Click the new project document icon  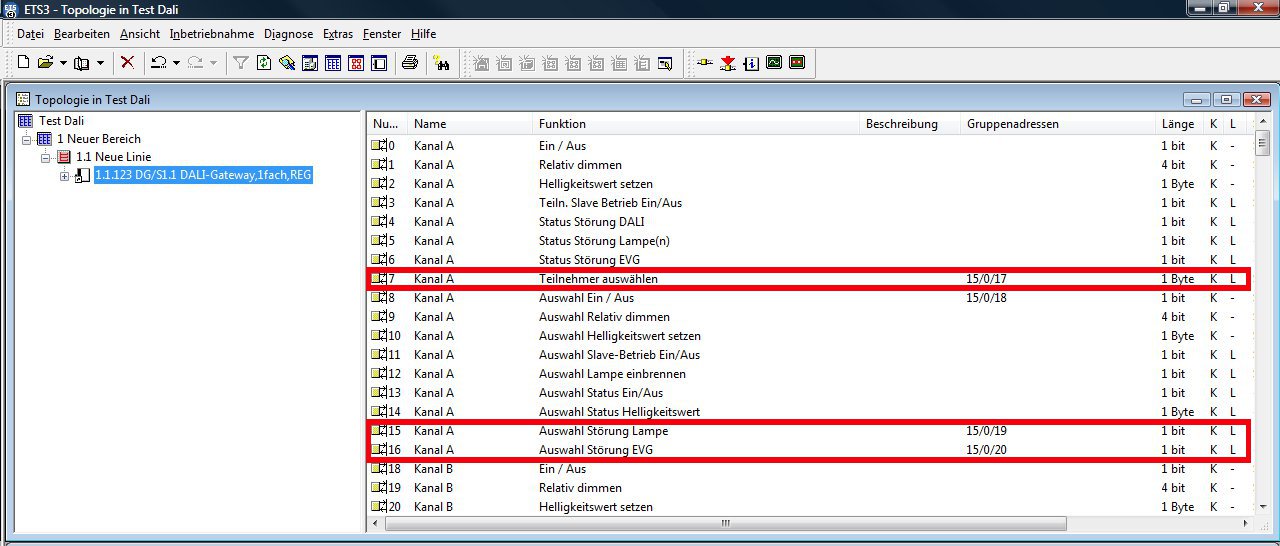[x=24, y=63]
